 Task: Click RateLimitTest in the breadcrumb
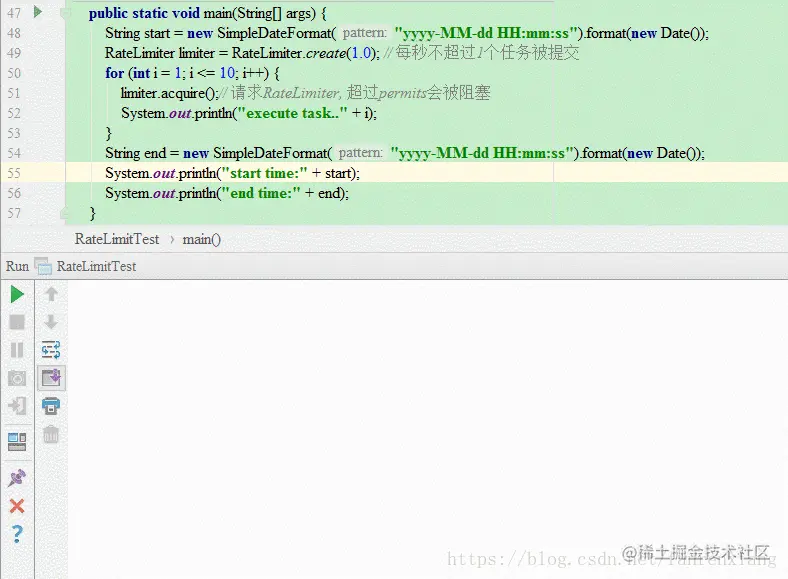pyautogui.click(x=117, y=239)
